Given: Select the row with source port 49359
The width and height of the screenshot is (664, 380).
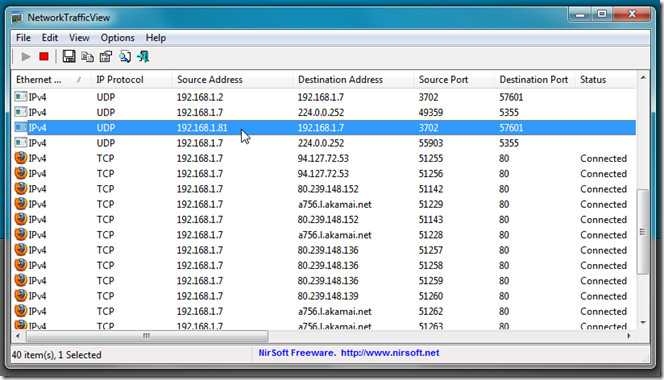Looking at the screenshot, I should tap(324, 112).
